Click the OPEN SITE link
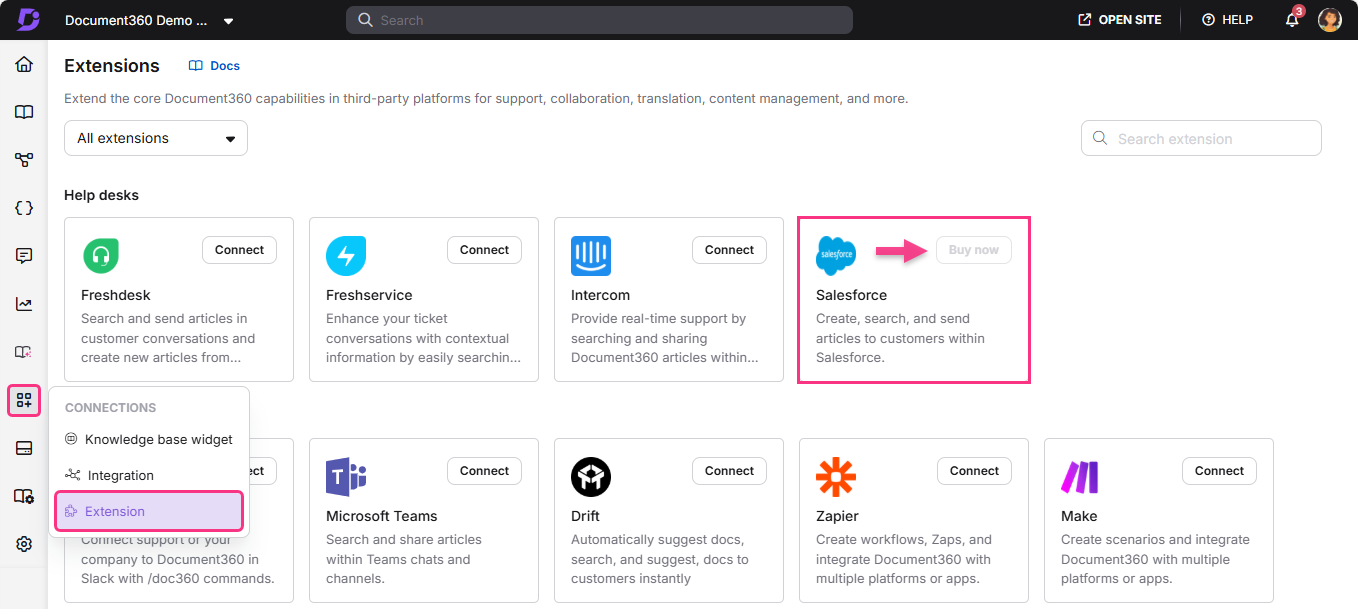The width and height of the screenshot is (1358, 609). [1119, 20]
